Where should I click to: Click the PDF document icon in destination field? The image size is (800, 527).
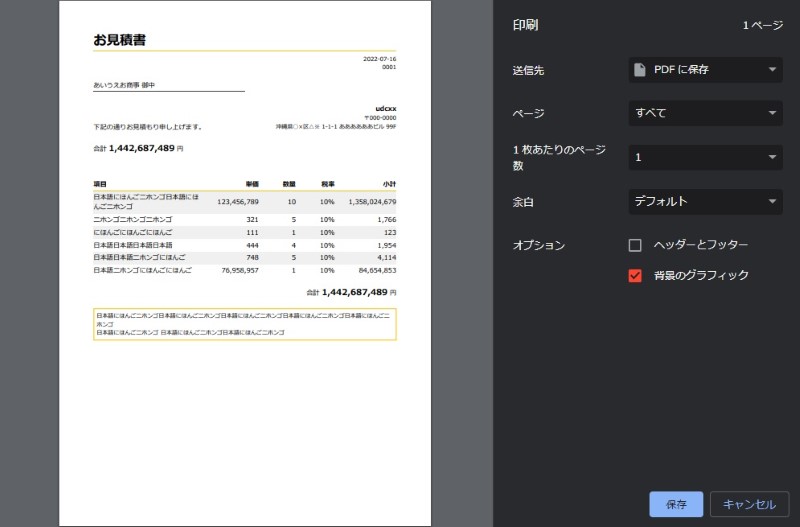coord(640,69)
